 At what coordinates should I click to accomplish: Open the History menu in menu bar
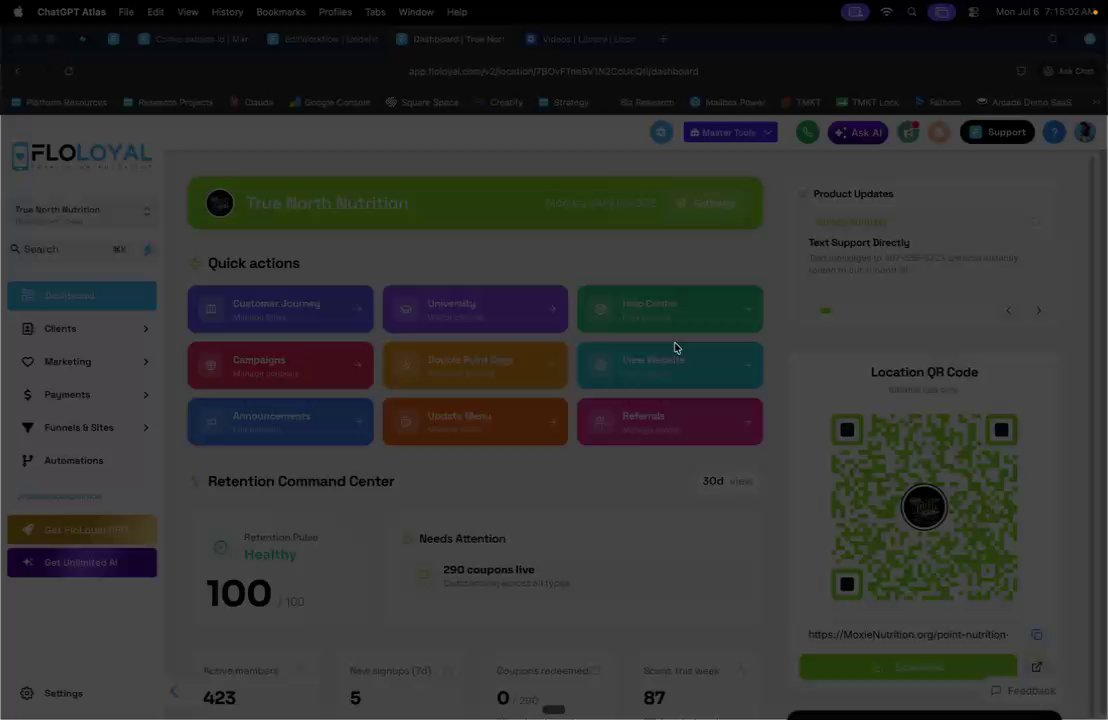pyautogui.click(x=227, y=12)
